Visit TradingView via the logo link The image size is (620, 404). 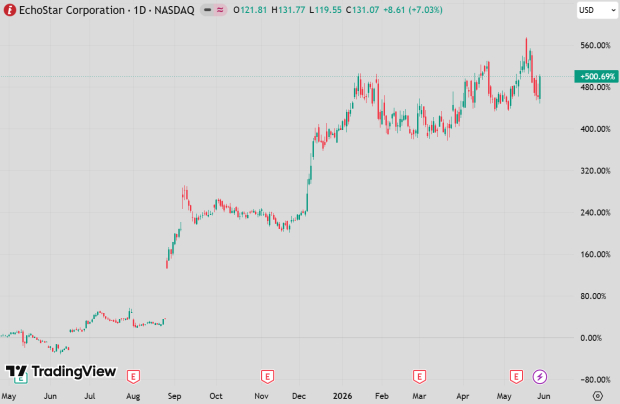60,371
